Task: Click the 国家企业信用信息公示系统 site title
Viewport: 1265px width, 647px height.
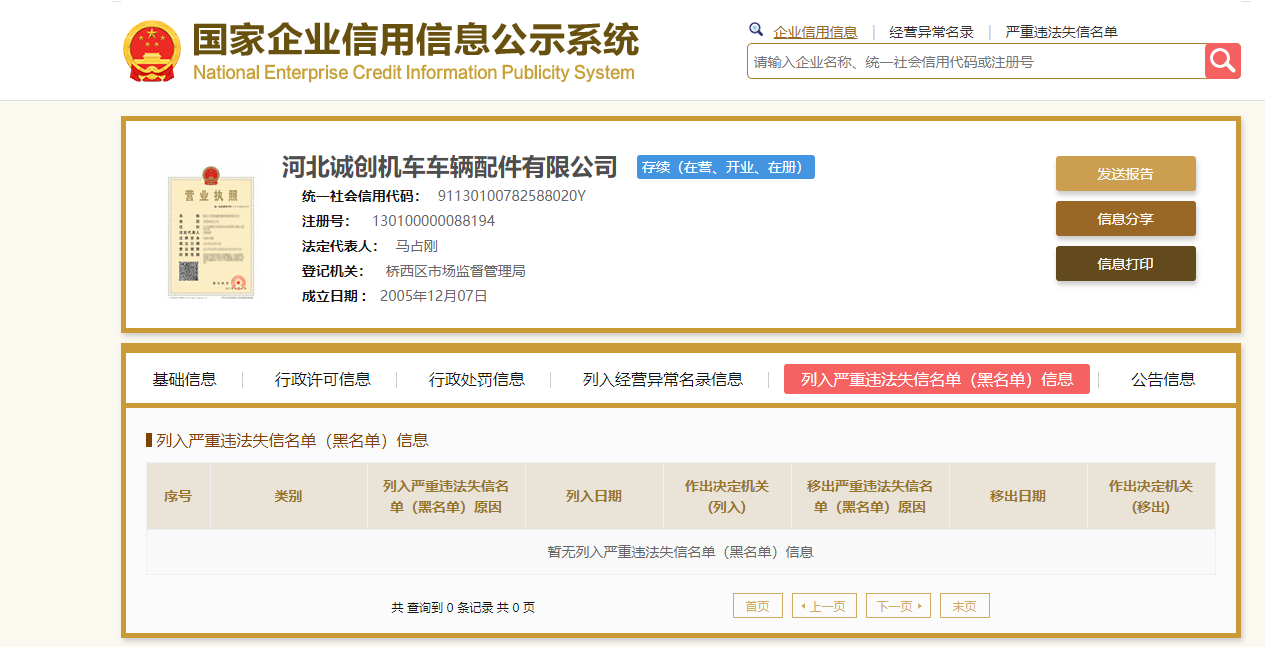Action: pos(415,39)
